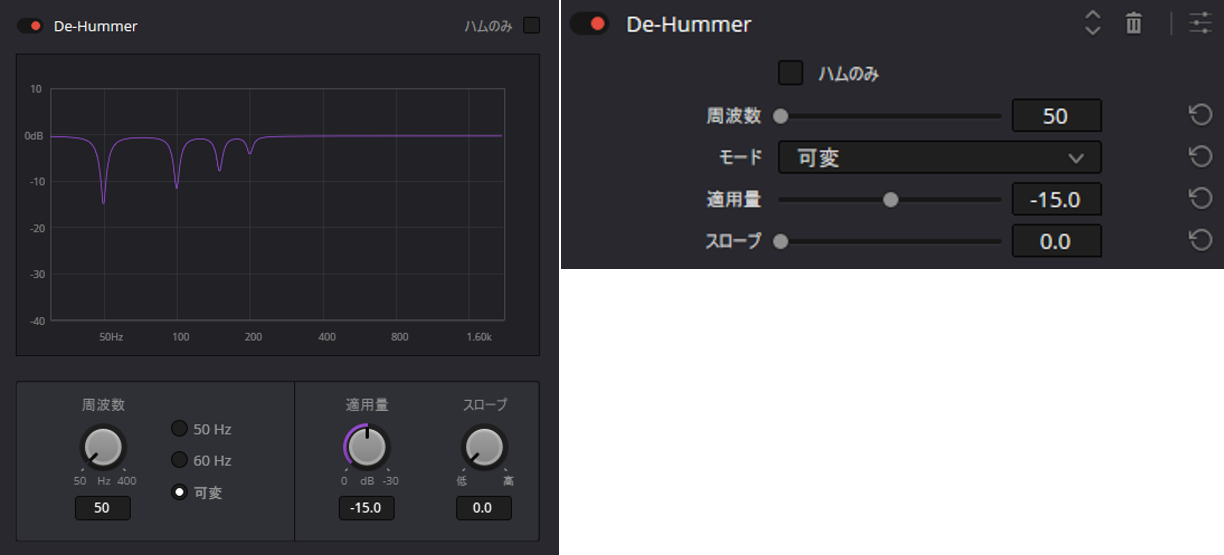1224x555 pixels.
Task: Click the スロープ 0.0 value field in inspector
Action: [1057, 241]
